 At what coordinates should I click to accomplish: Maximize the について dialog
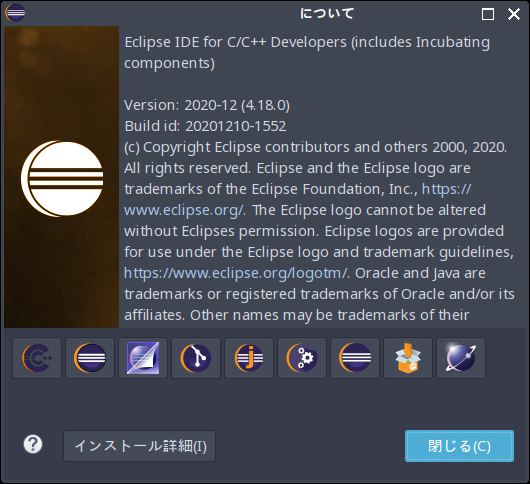pos(488,14)
